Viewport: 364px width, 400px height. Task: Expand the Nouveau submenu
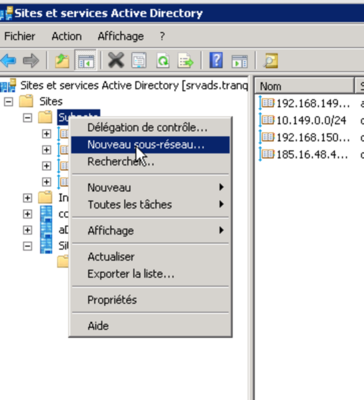coord(150,187)
